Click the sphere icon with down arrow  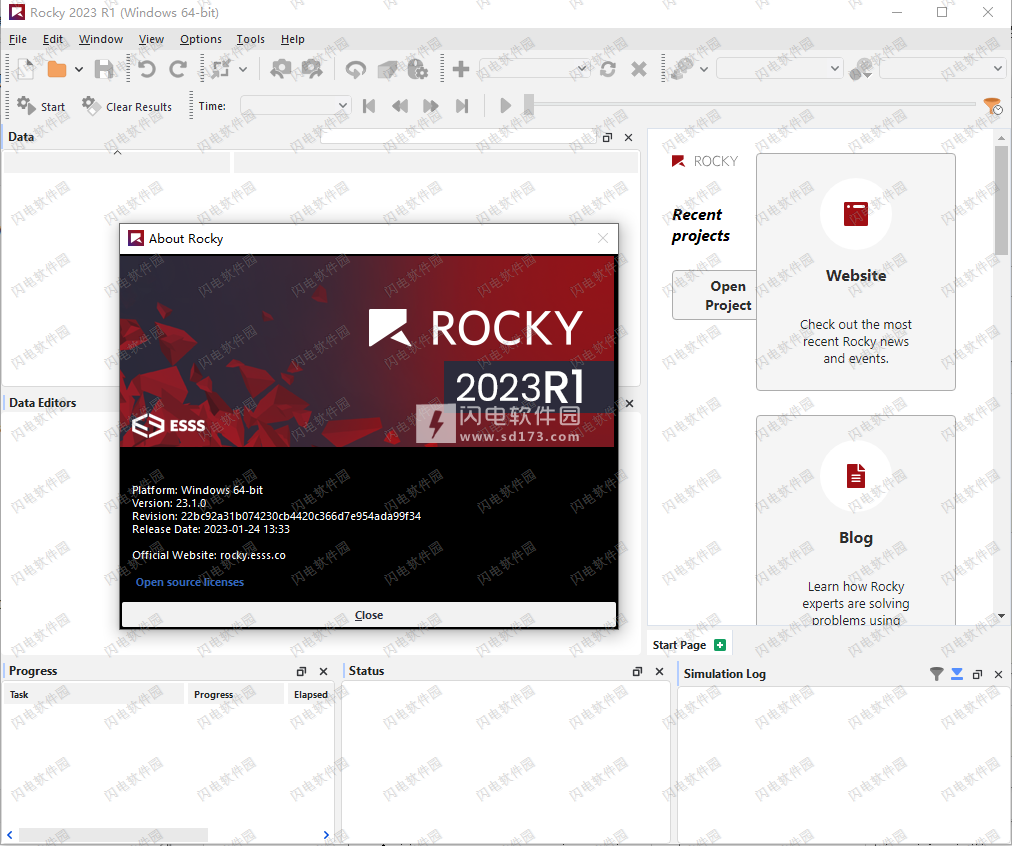point(861,69)
